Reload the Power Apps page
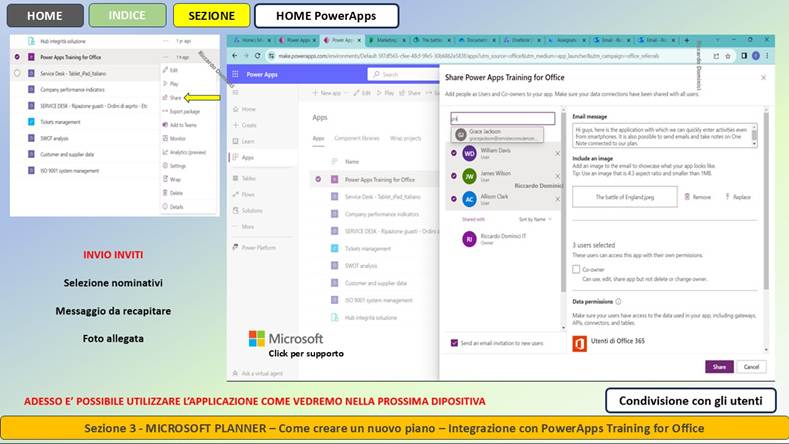This screenshot has height=444, width=789. (x=258, y=56)
